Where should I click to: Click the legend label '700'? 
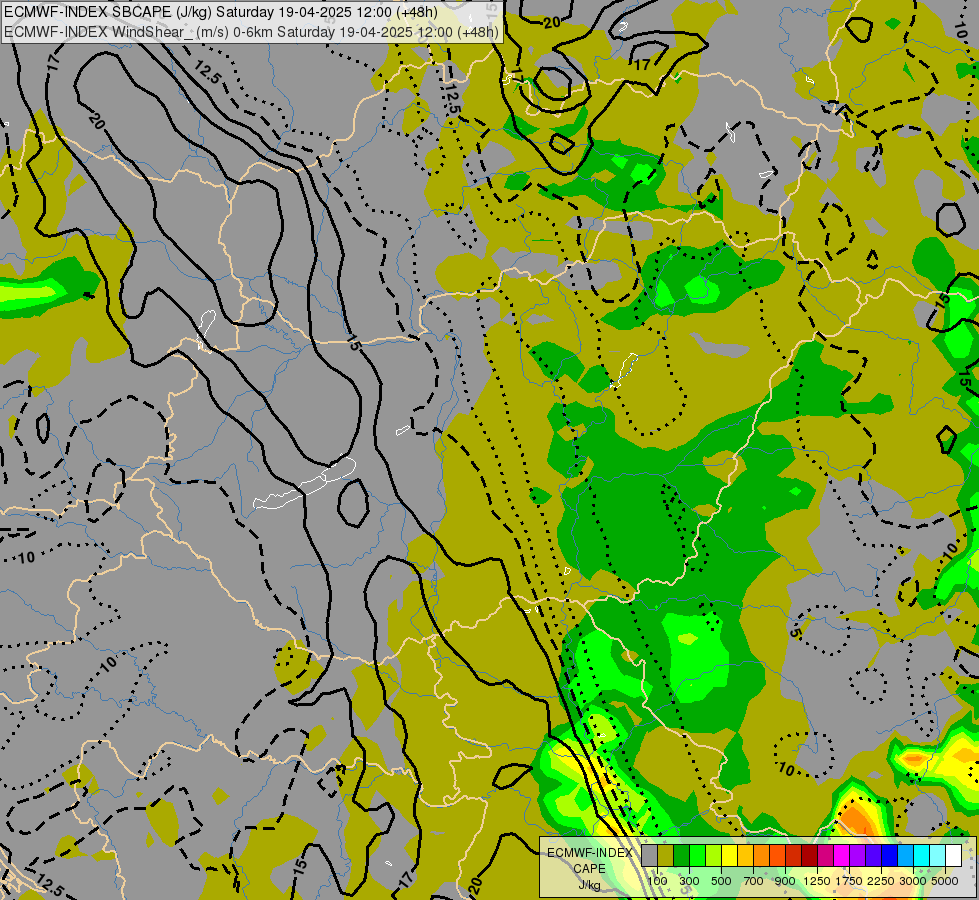click(x=753, y=881)
